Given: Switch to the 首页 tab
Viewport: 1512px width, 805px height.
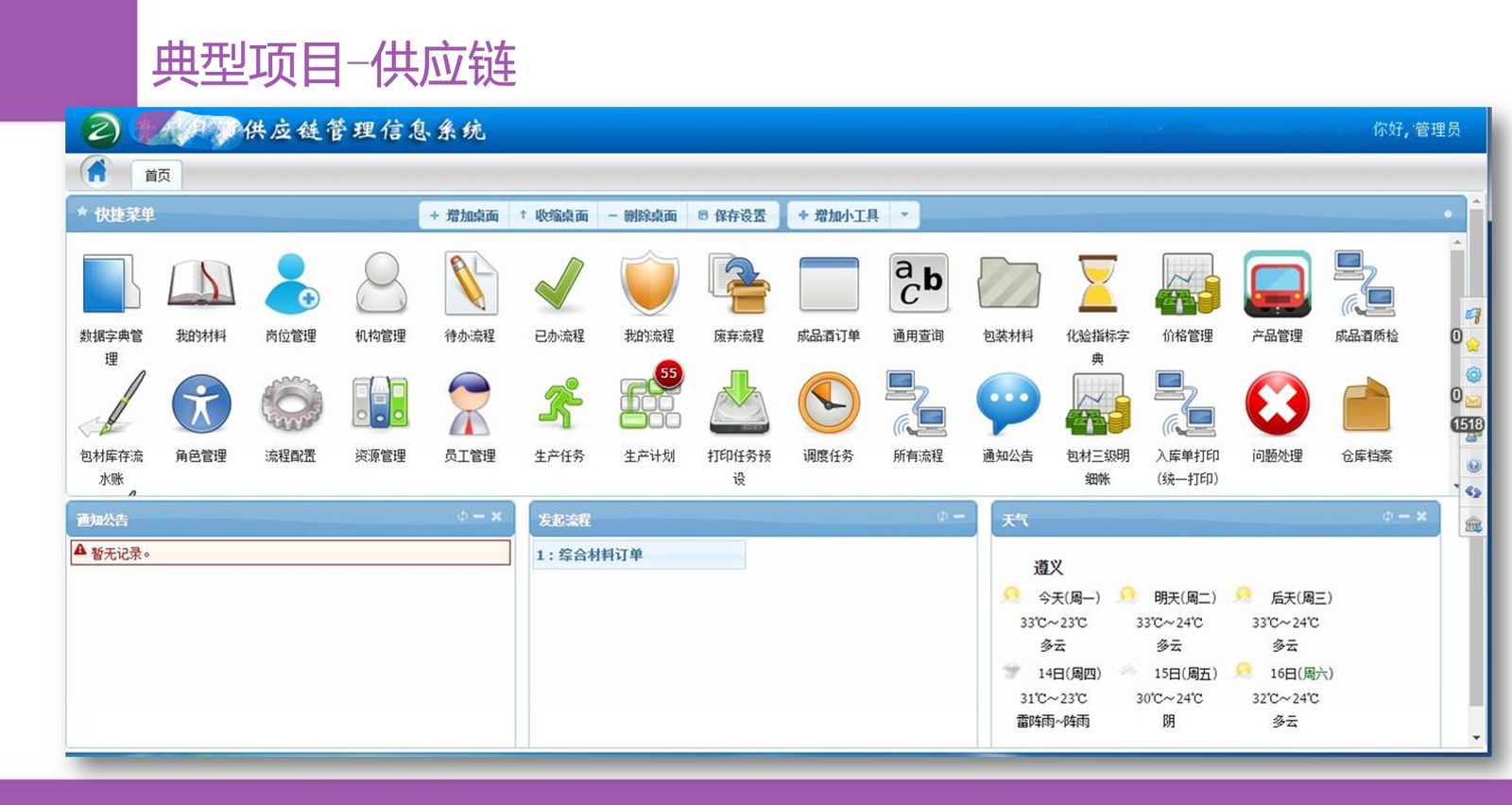Looking at the screenshot, I should coord(158,176).
